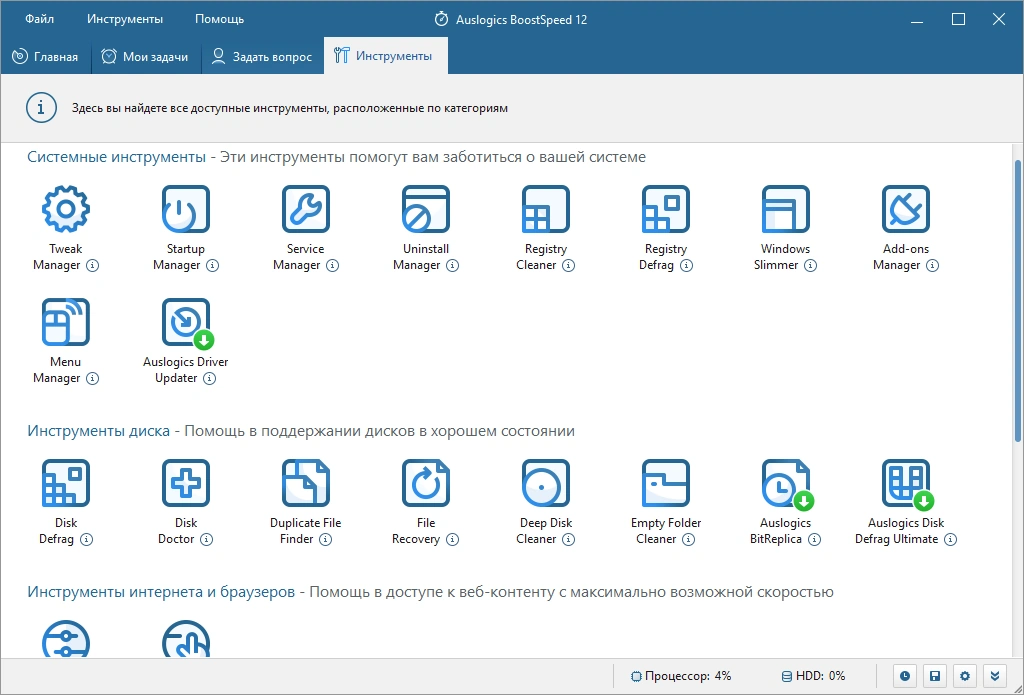
Task: Launch Registry Defrag tool
Action: [x=665, y=209]
